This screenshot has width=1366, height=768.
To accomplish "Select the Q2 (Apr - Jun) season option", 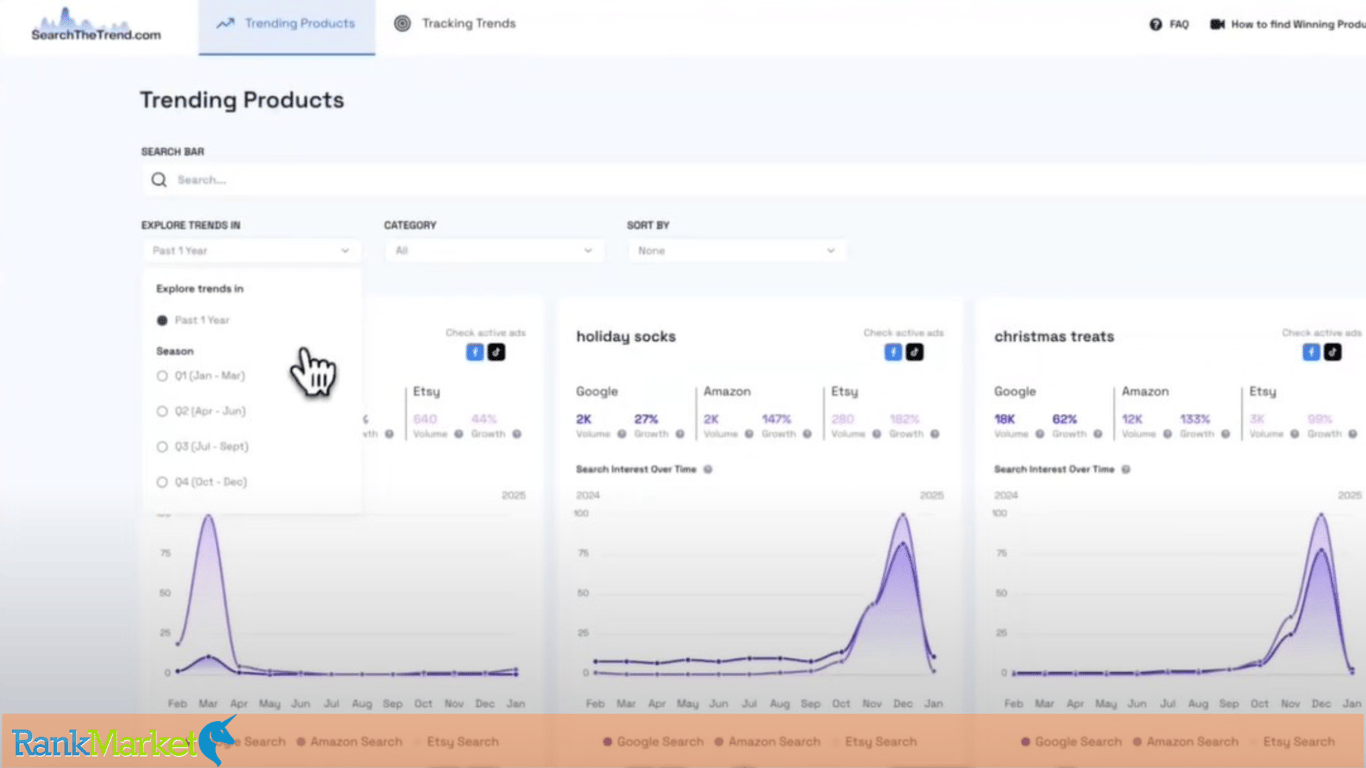I will point(201,411).
